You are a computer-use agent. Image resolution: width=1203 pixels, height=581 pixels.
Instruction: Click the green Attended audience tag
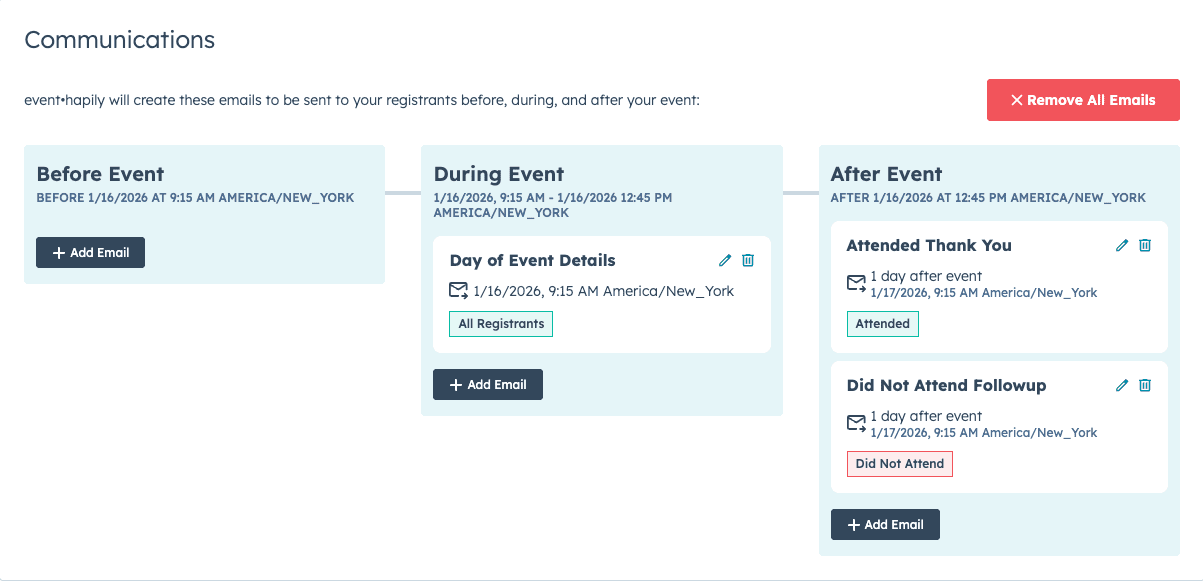[x=882, y=324]
